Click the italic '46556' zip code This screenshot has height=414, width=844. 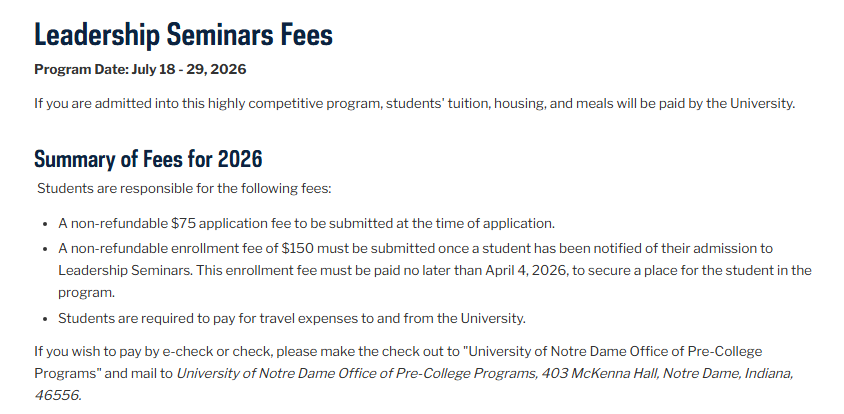55,395
